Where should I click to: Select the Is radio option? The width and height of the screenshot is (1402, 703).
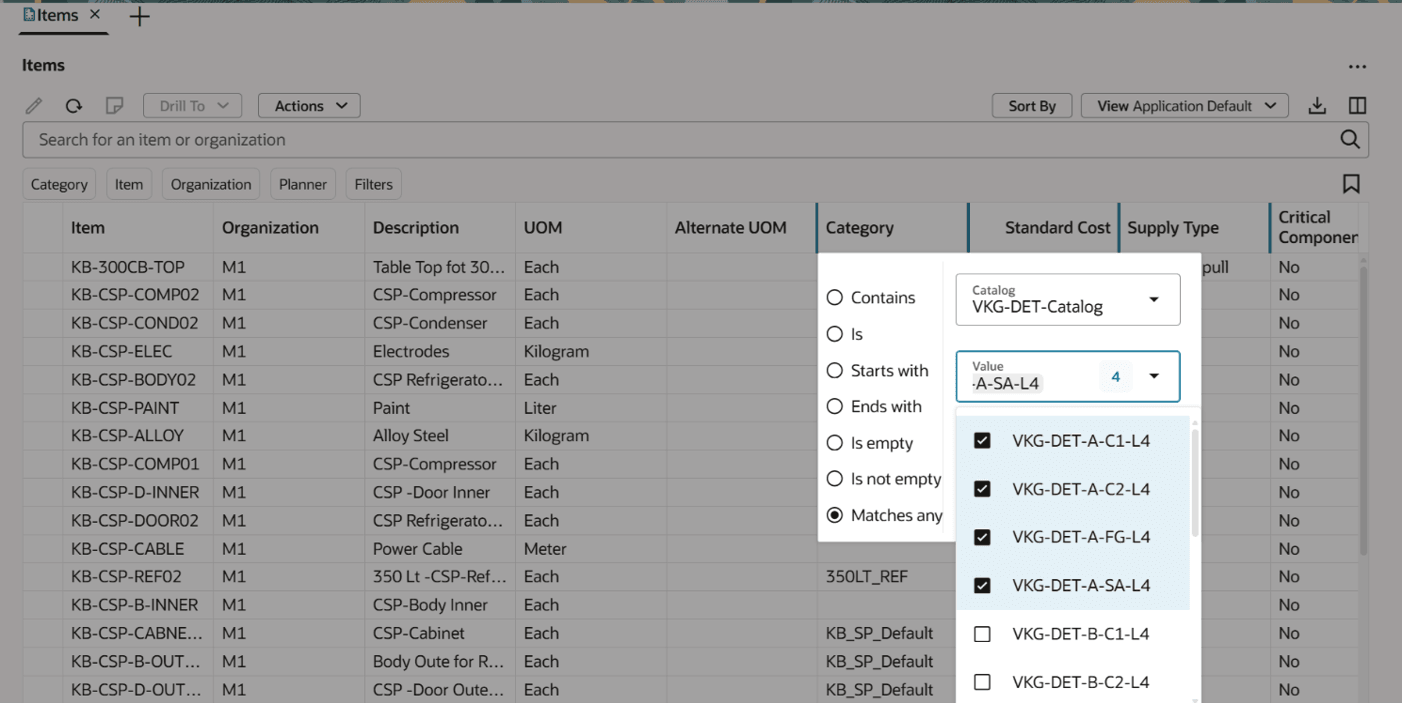tap(834, 335)
